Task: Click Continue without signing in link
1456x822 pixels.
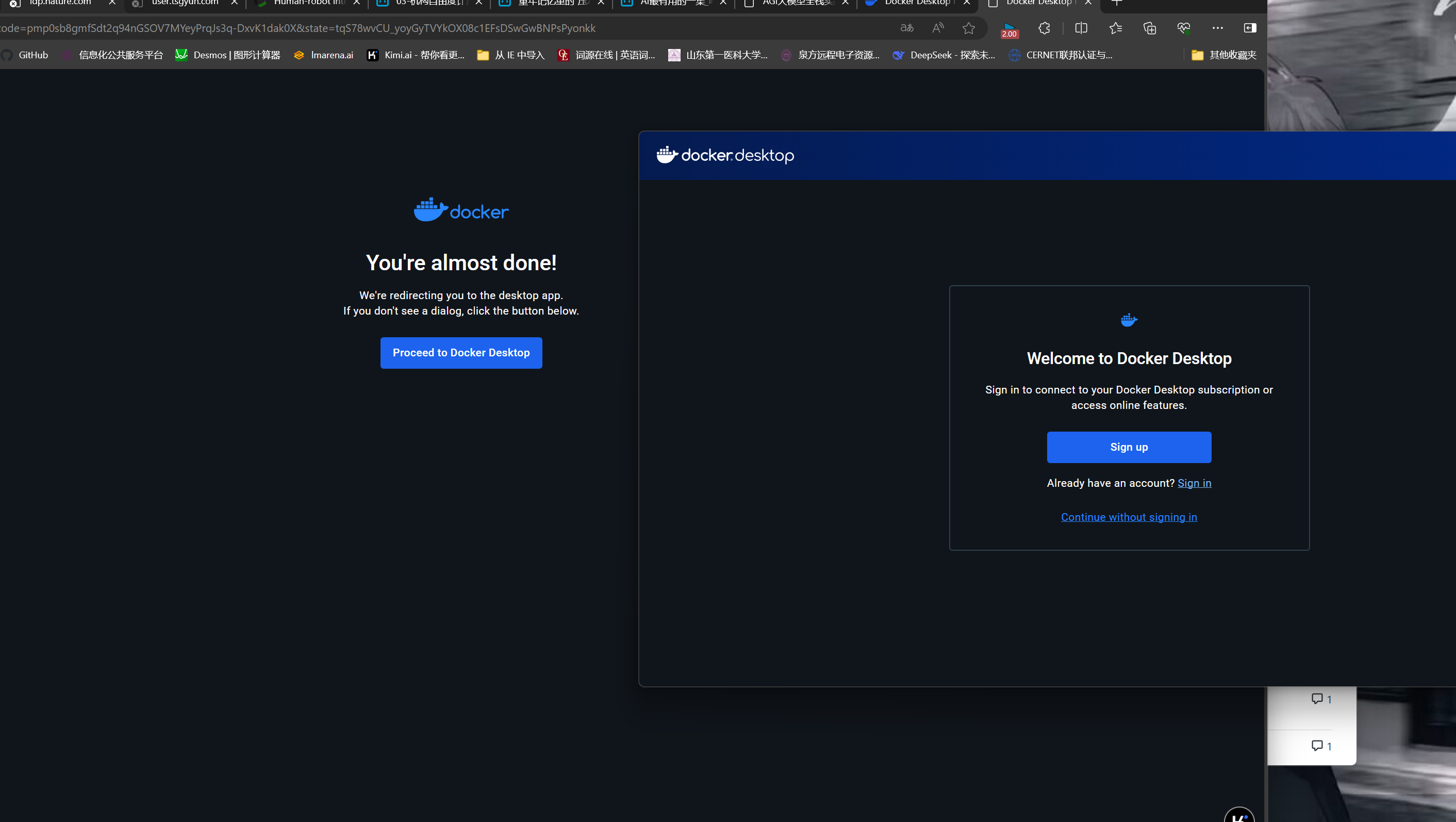Action: (x=1128, y=517)
